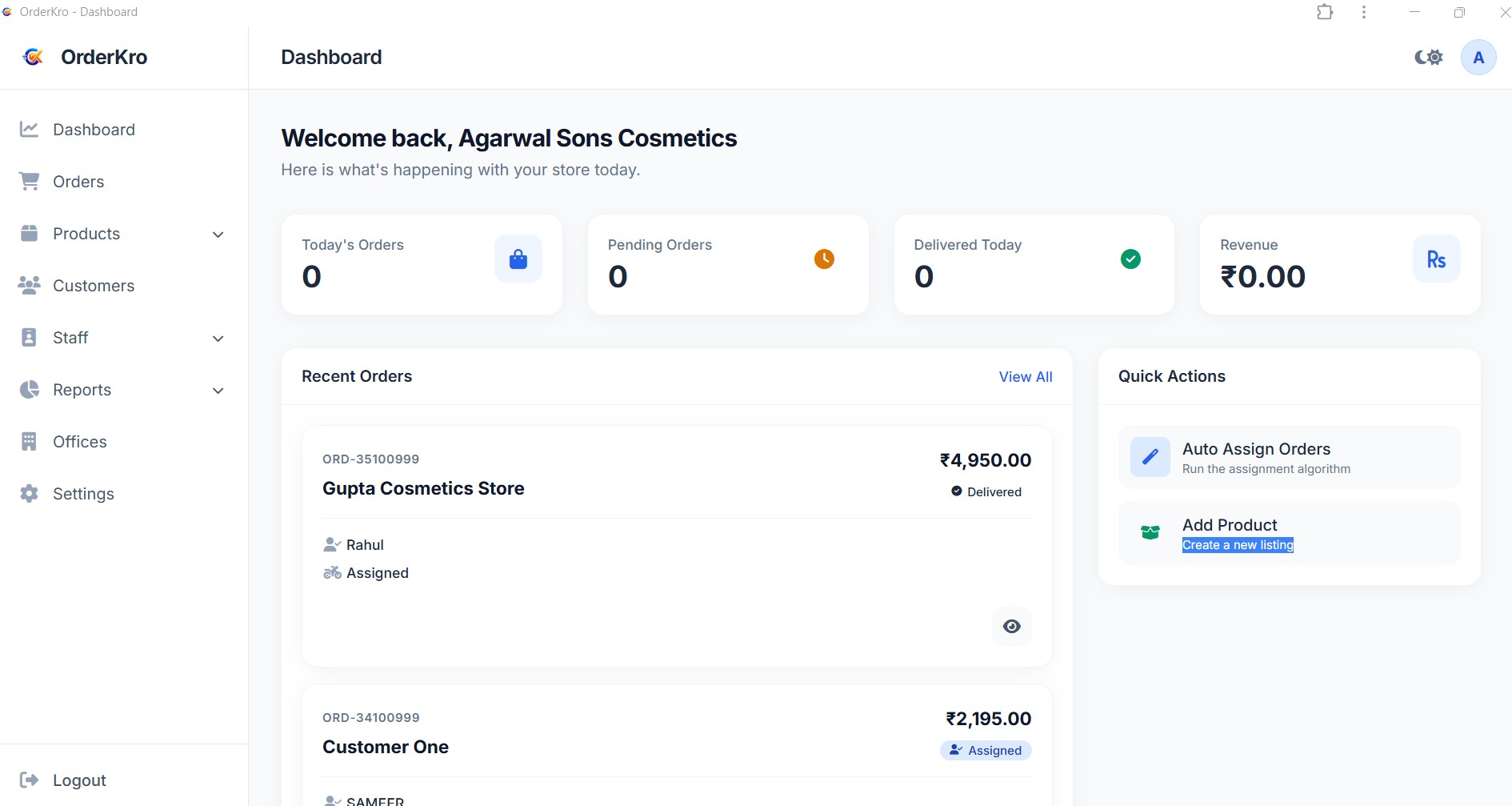Click the Pending Orders card

(728, 264)
